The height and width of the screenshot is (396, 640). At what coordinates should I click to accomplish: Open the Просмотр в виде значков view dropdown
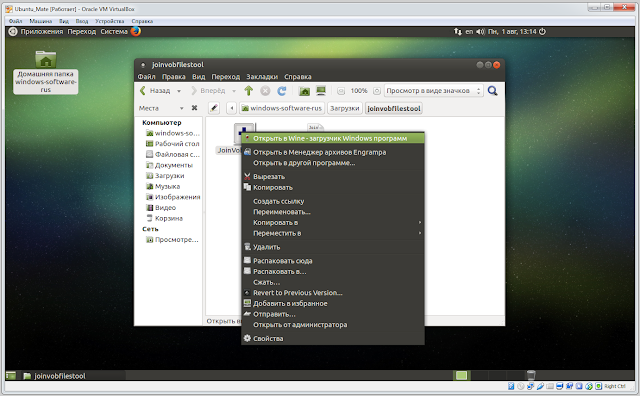coord(434,91)
